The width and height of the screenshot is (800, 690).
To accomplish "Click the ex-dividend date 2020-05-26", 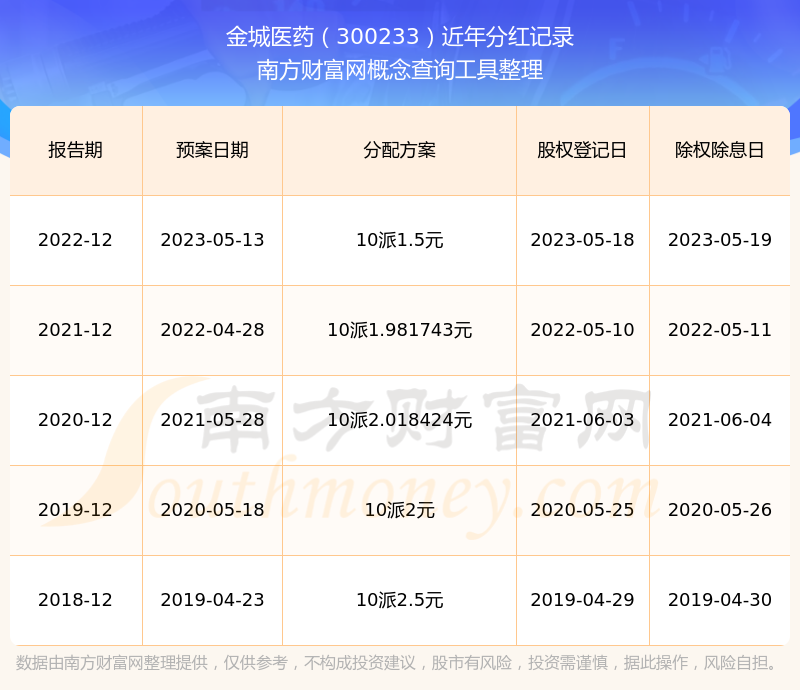I will click(719, 510).
